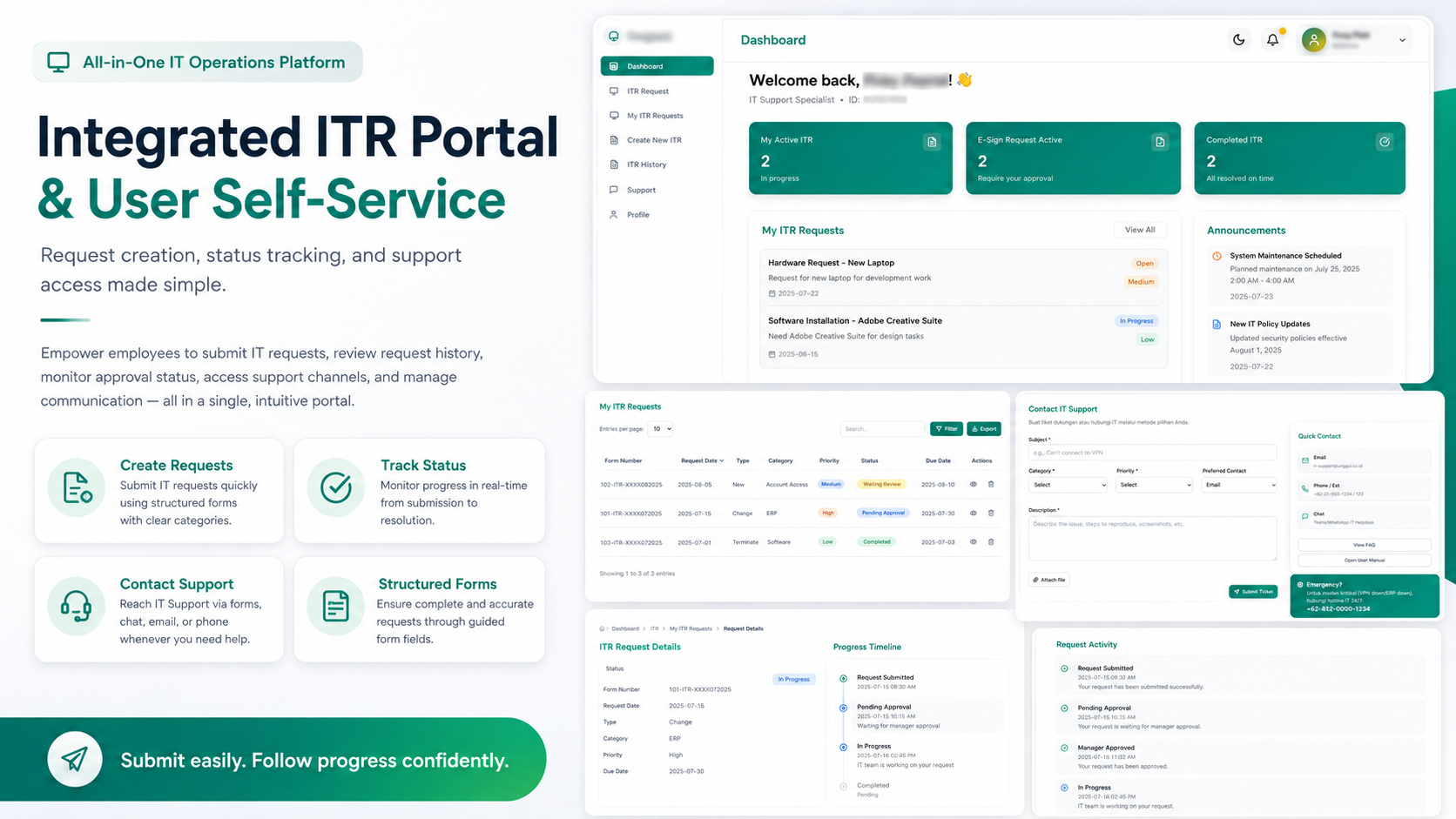This screenshot has height=819, width=1456.
Task: Click the Open User Manual button
Action: point(1364,561)
